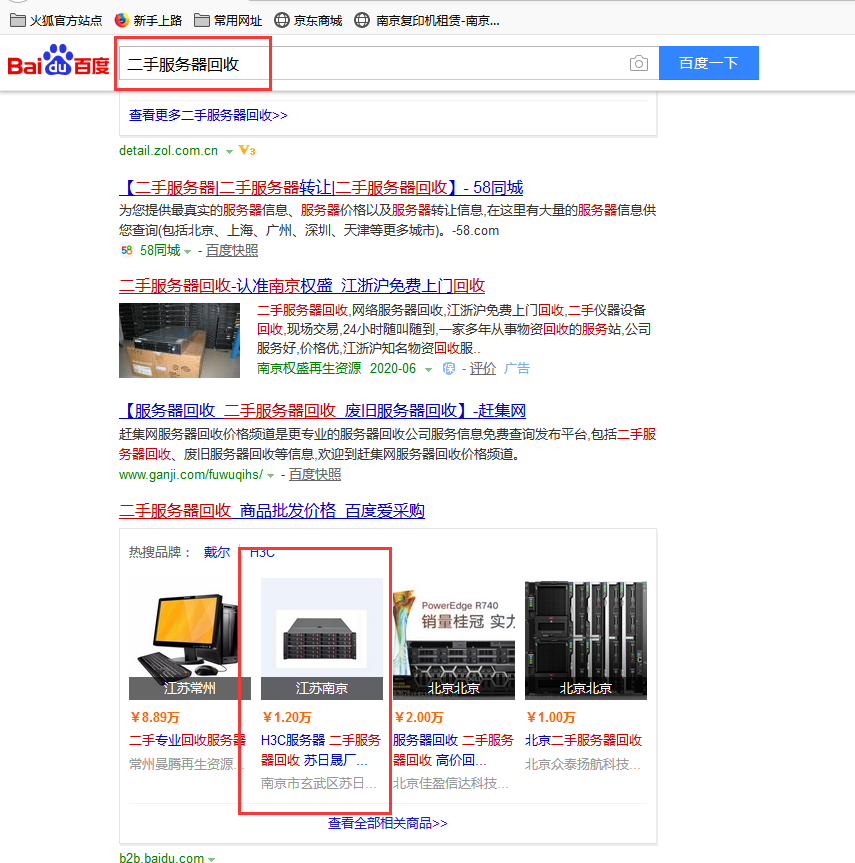Open 二手专业回收服务器 product link
Viewport: 855px width, 863px height.
pos(187,740)
